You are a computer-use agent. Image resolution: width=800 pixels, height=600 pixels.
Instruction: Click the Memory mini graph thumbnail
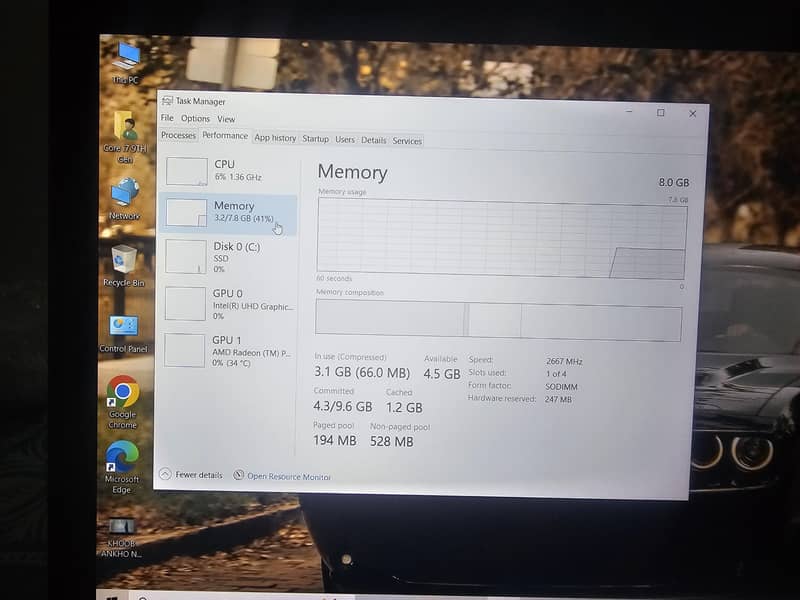click(186, 212)
